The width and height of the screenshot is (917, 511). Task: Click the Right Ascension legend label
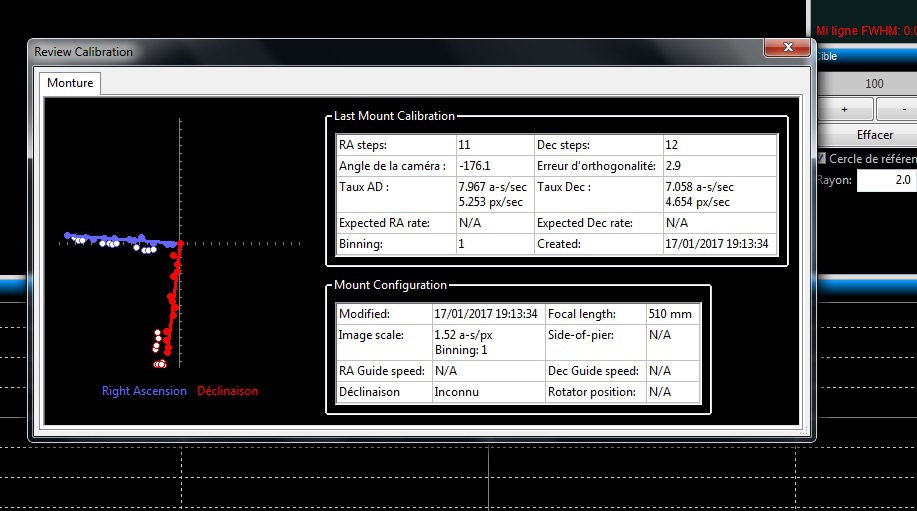[144, 391]
